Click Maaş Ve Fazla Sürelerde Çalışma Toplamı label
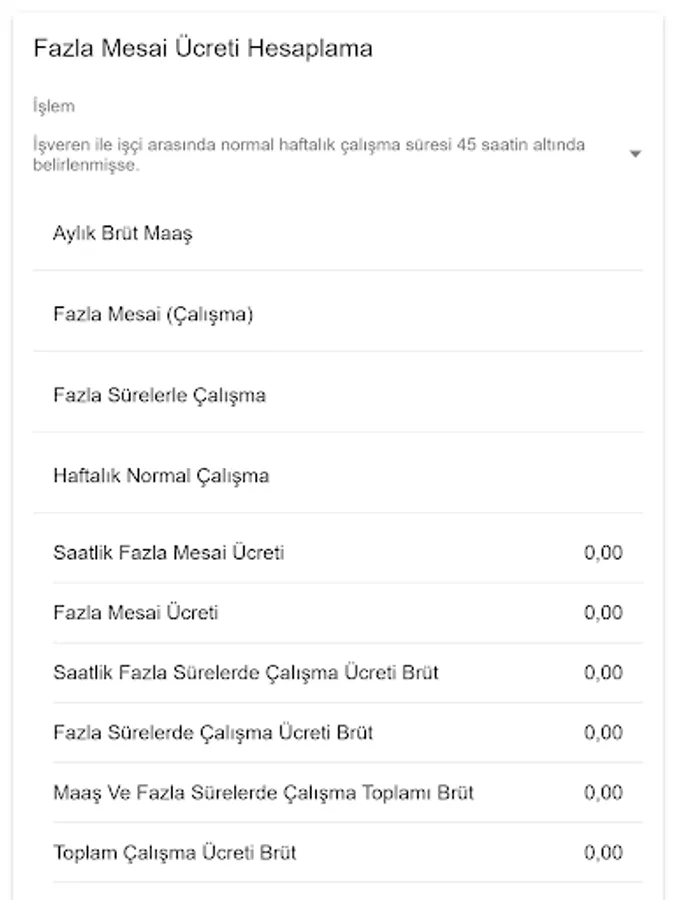Image resolution: width=675 pixels, height=900 pixels. (263, 793)
